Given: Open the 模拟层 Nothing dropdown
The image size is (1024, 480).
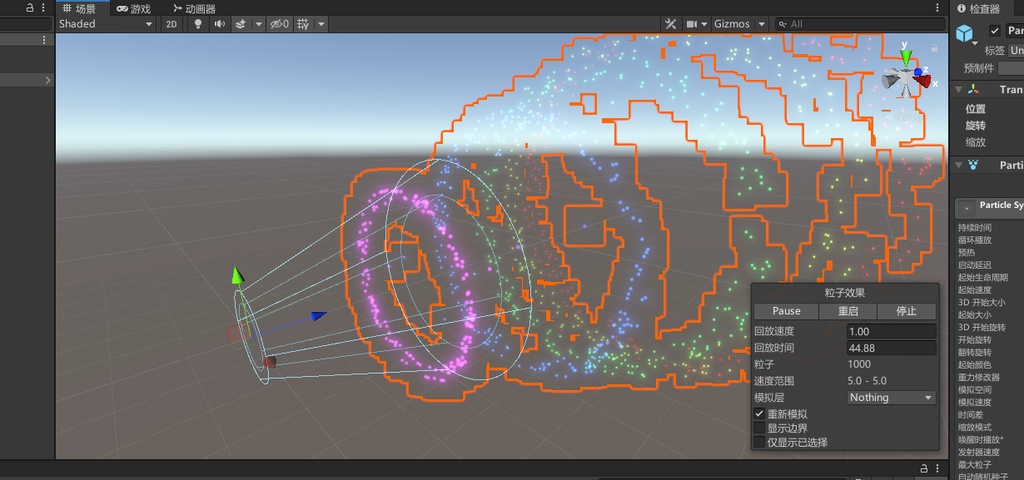Looking at the screenshot, I should [x=891, y=397].
